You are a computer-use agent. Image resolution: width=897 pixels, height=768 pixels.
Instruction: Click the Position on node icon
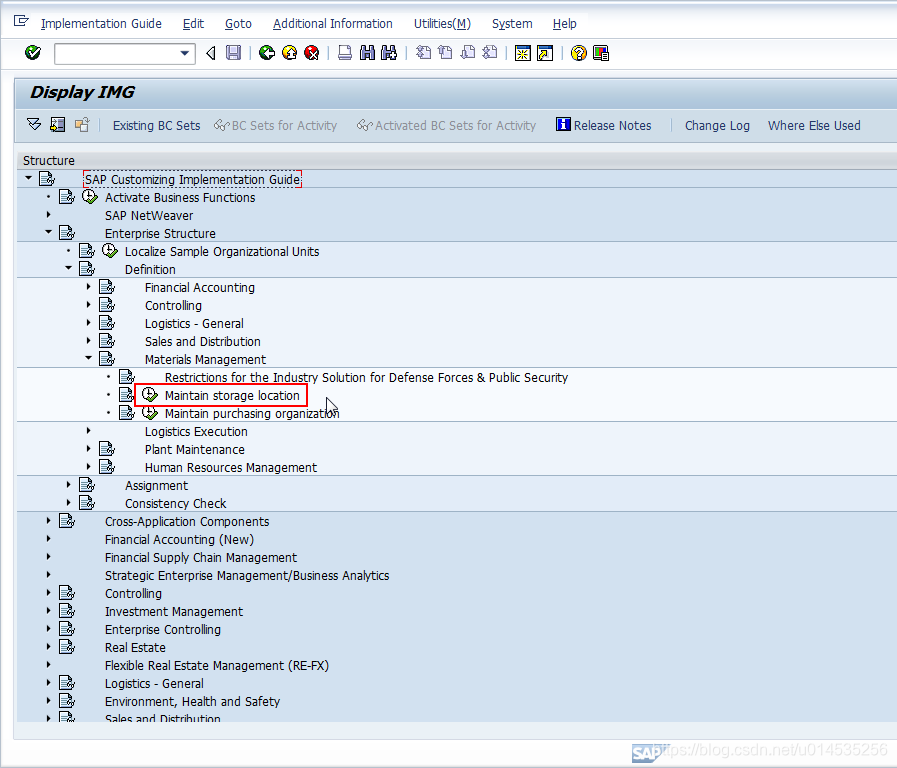click(x=58, y=124)
